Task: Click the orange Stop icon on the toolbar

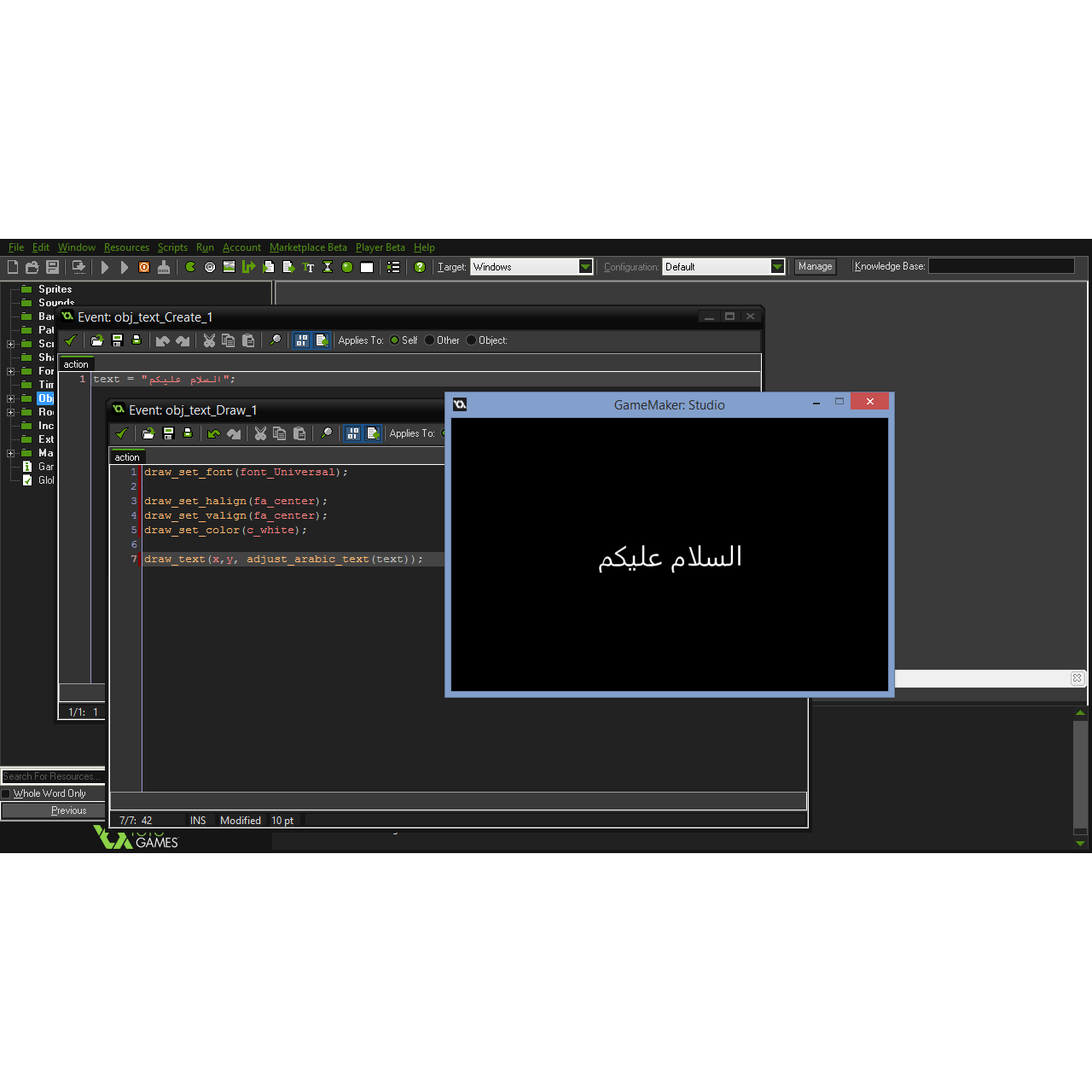Action: coord(143,266)
